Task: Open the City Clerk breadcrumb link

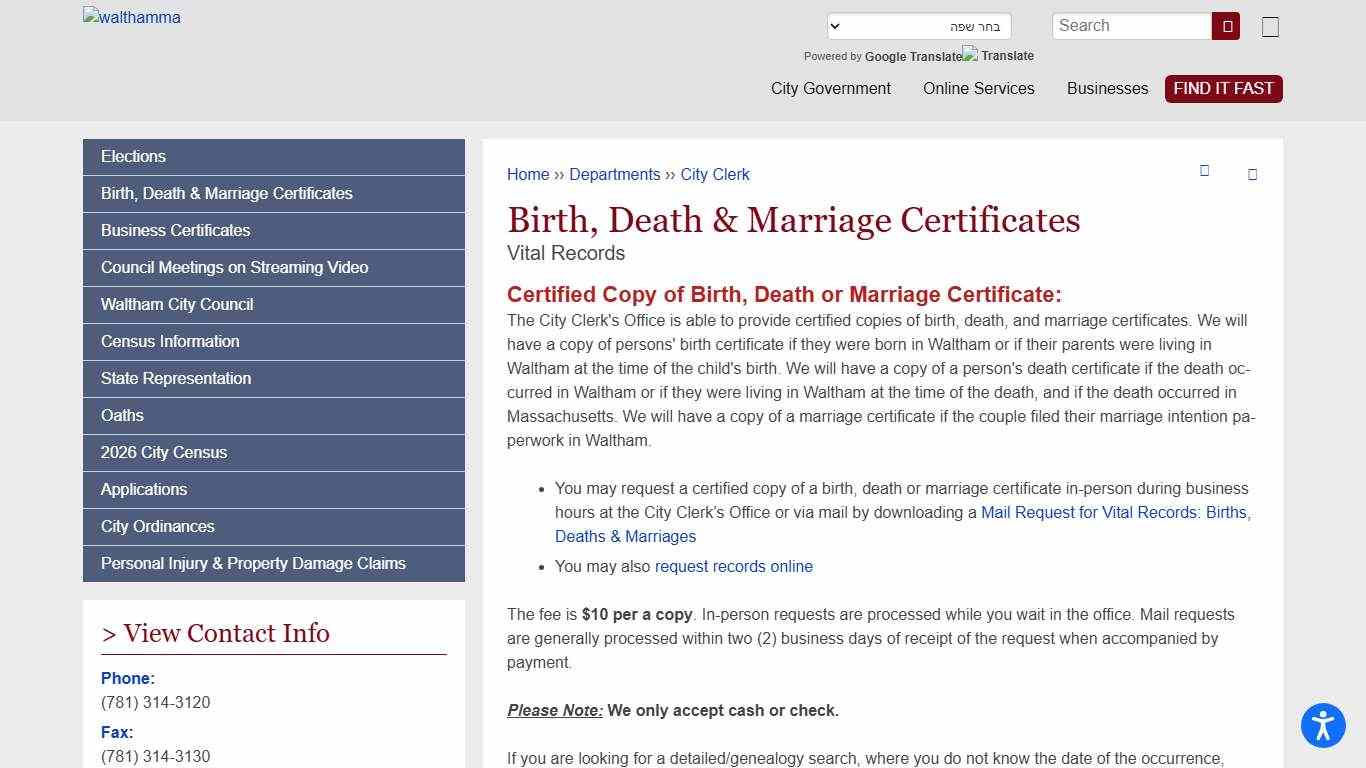Action: 715,174
